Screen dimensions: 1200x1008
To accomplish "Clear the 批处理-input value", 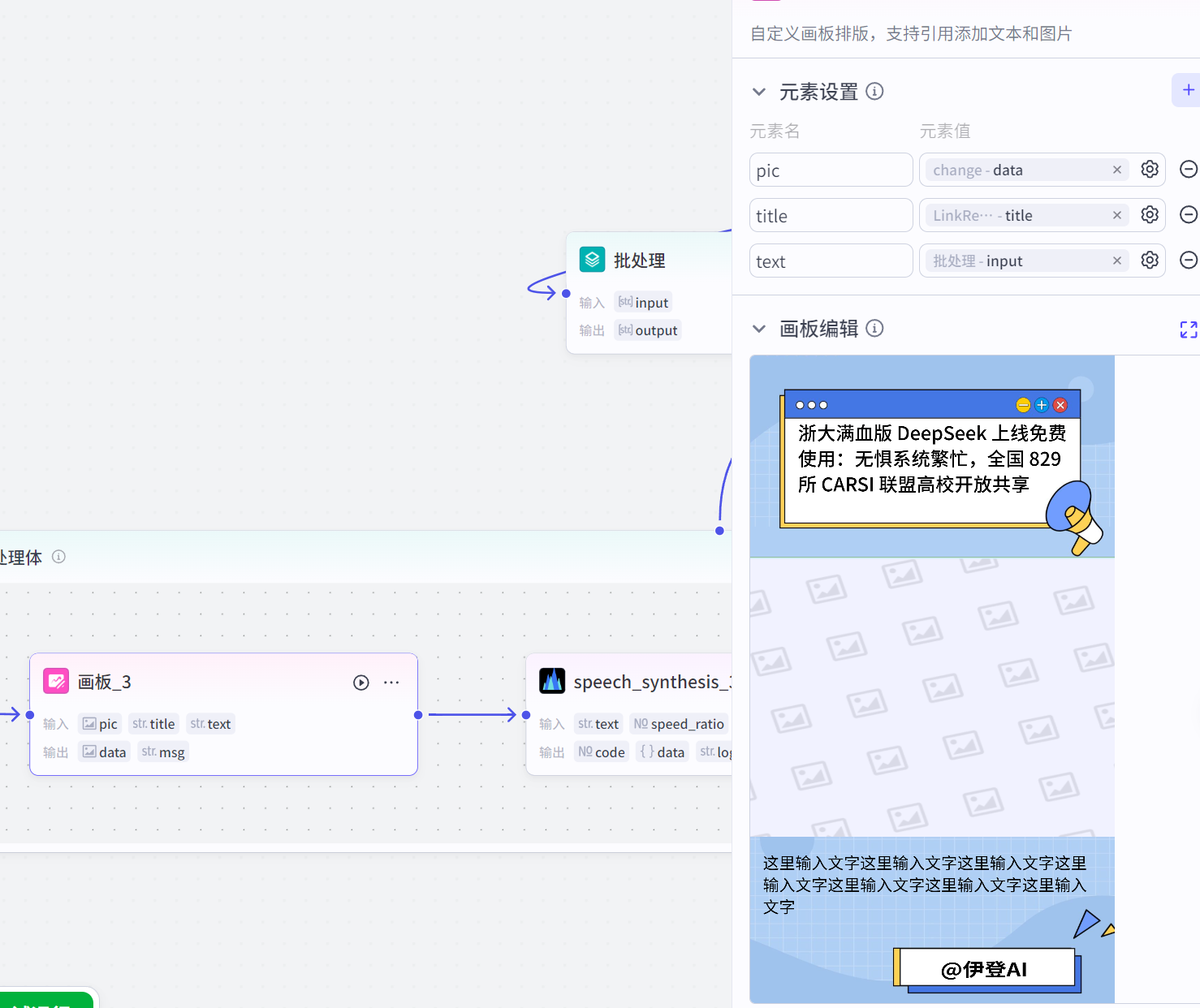I will [x=1117, y=261].
